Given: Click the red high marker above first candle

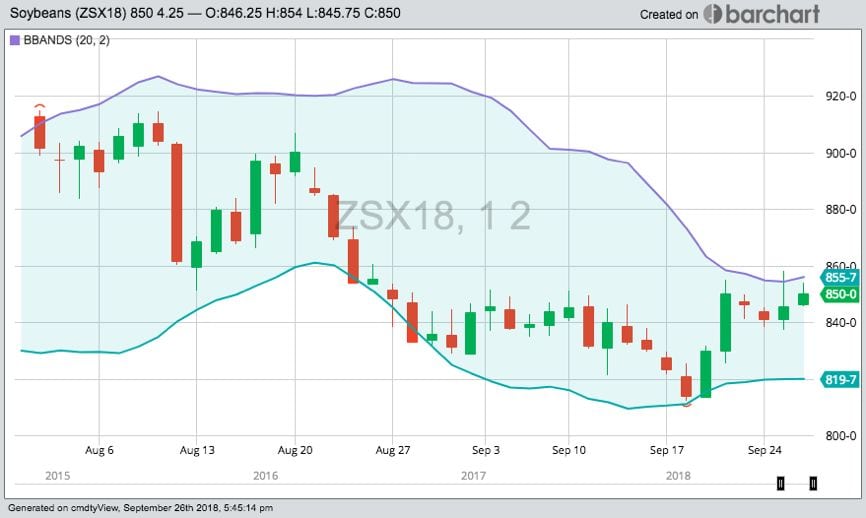Looking at the screenshot, I should tap(39, 106).
